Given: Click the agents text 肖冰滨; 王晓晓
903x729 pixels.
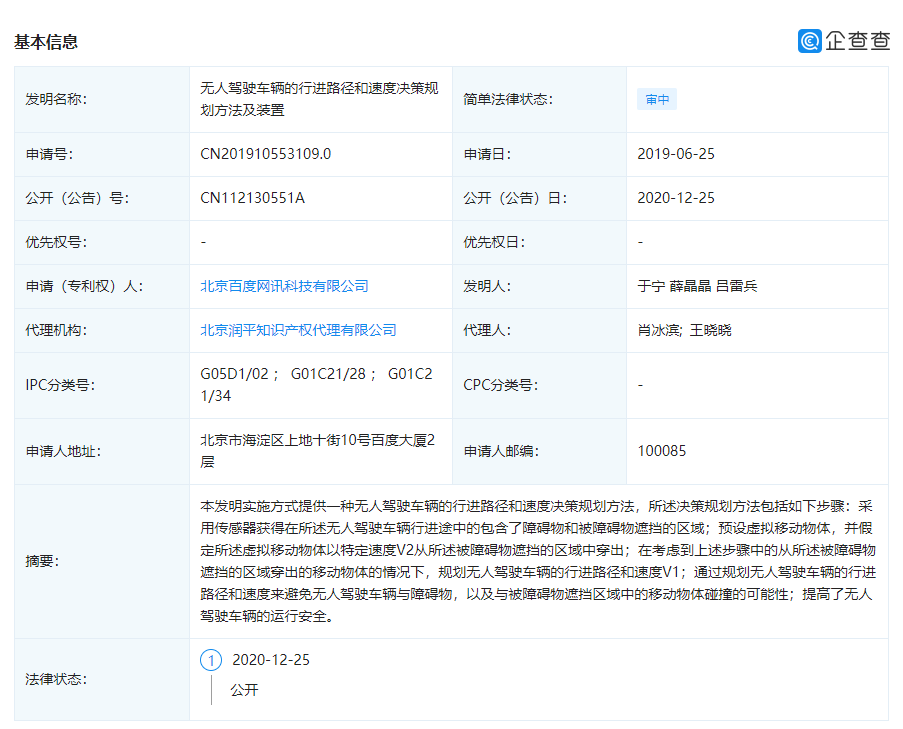Looking at the screenshot, I should point(684,330).
